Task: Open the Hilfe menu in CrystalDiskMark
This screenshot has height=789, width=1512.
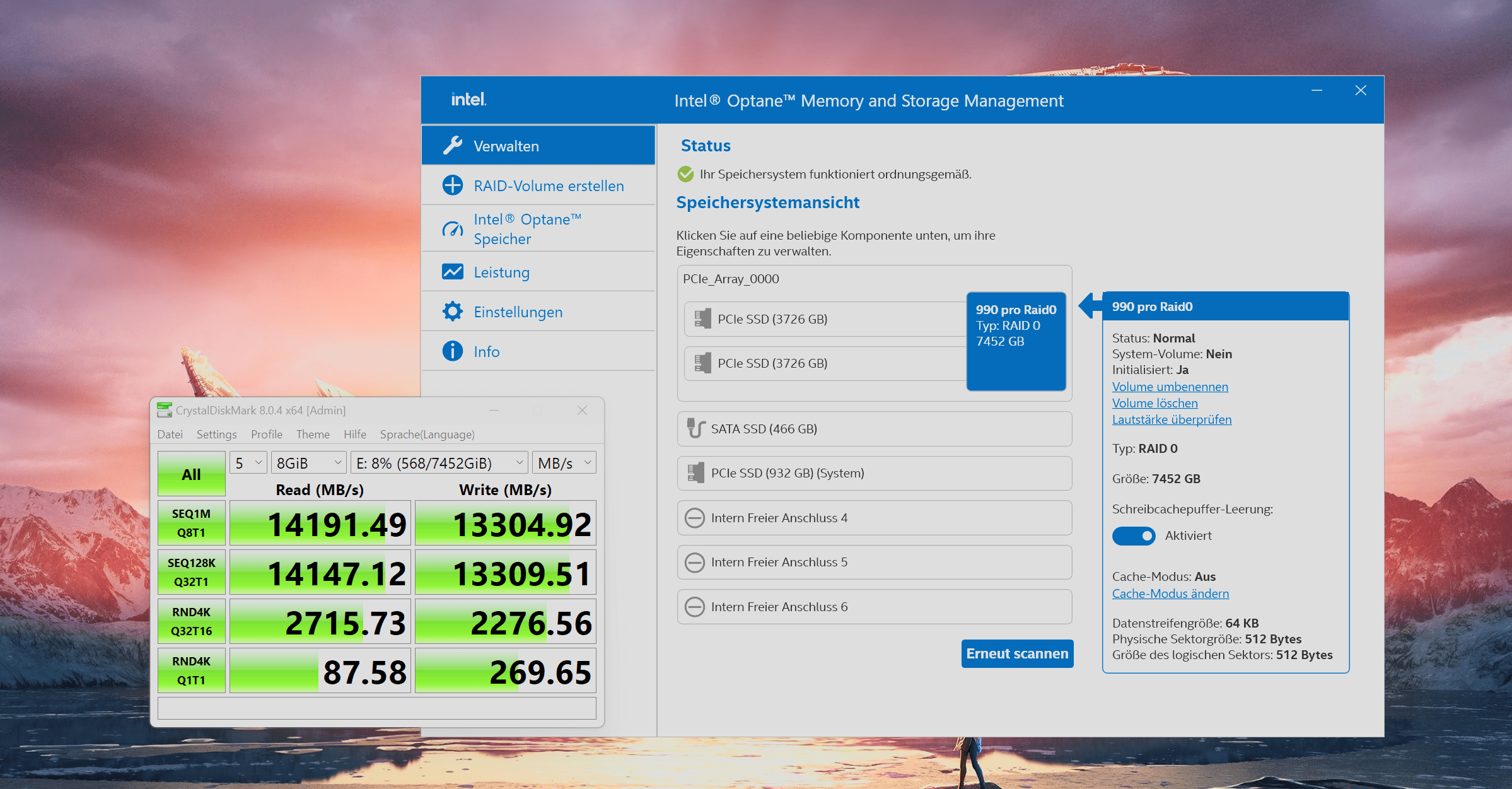Action: [x=355, y=434]
